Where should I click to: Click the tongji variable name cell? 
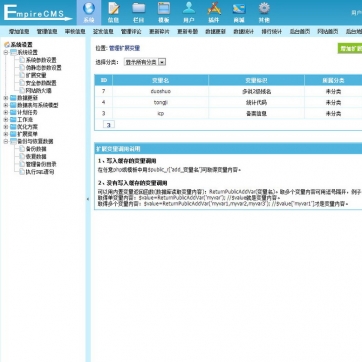pyautogui.click(x=161, y=103)
